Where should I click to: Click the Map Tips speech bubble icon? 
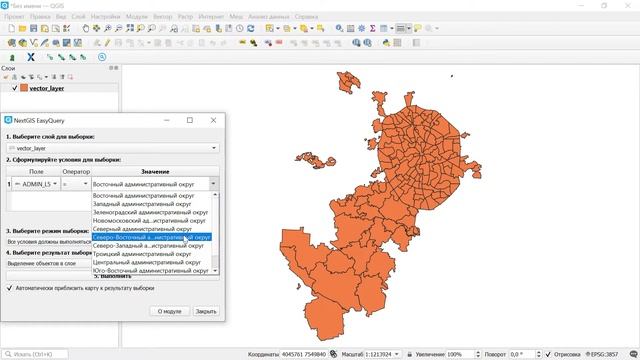click(x=417, y=28)
